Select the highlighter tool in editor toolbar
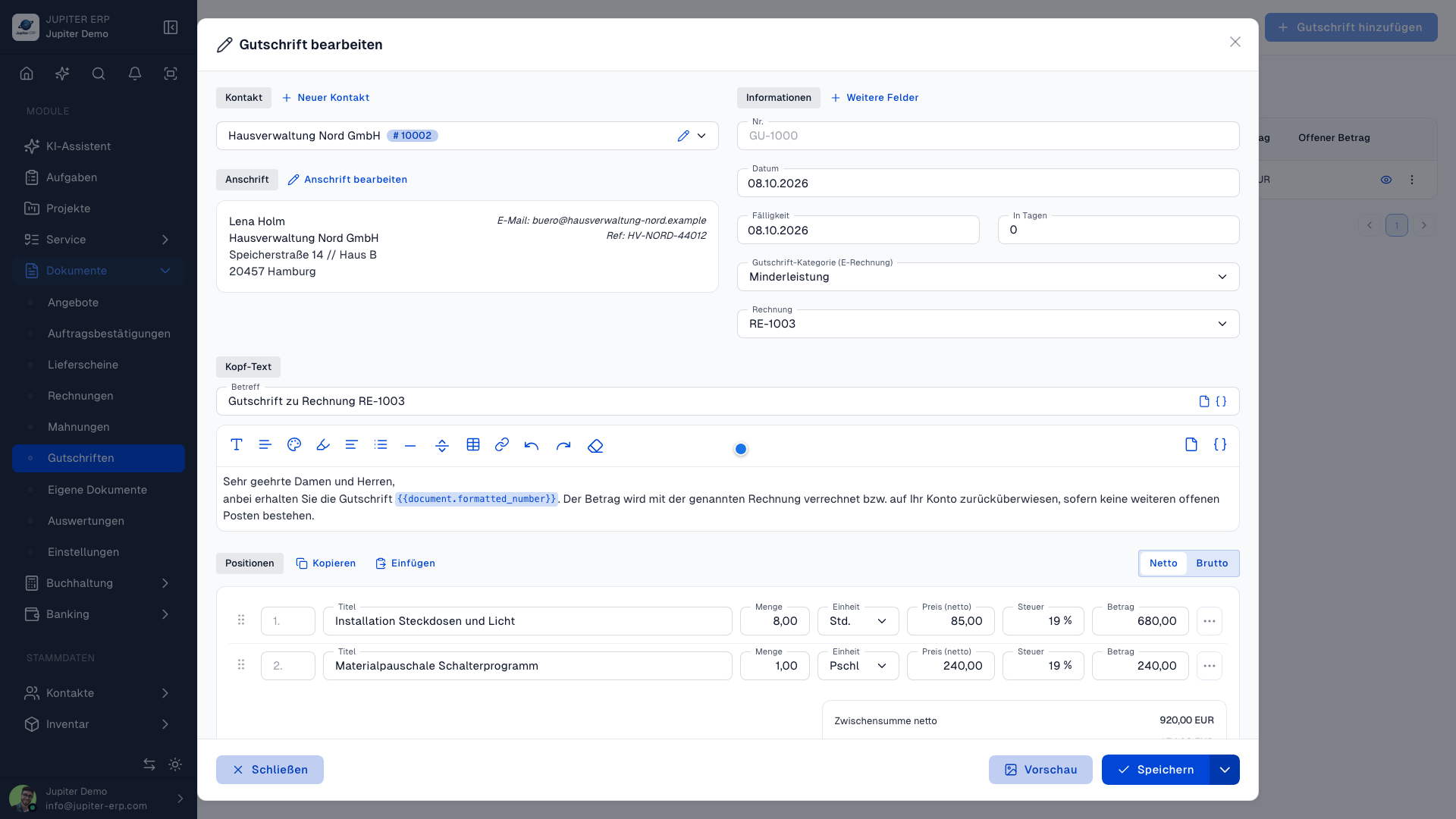This screenshot has height=819, width=1456. pos(323,445)
